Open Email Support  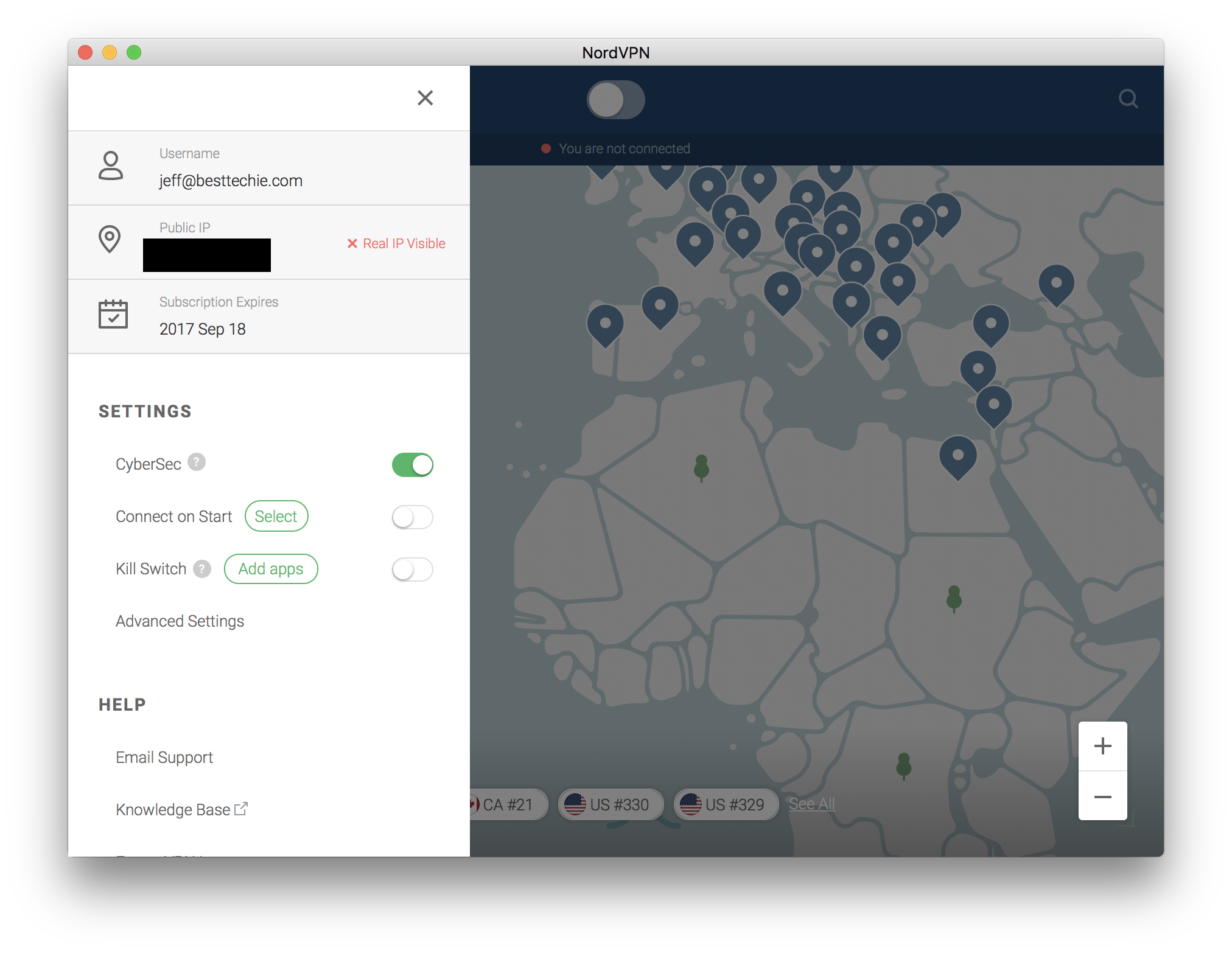164,757
